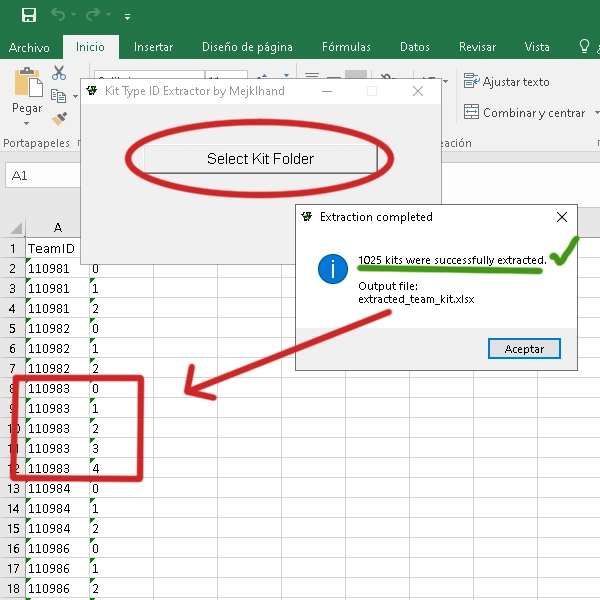Viewport: 600px width, 600px height.
Task: Select row 17 header
Action: [13, 569]
